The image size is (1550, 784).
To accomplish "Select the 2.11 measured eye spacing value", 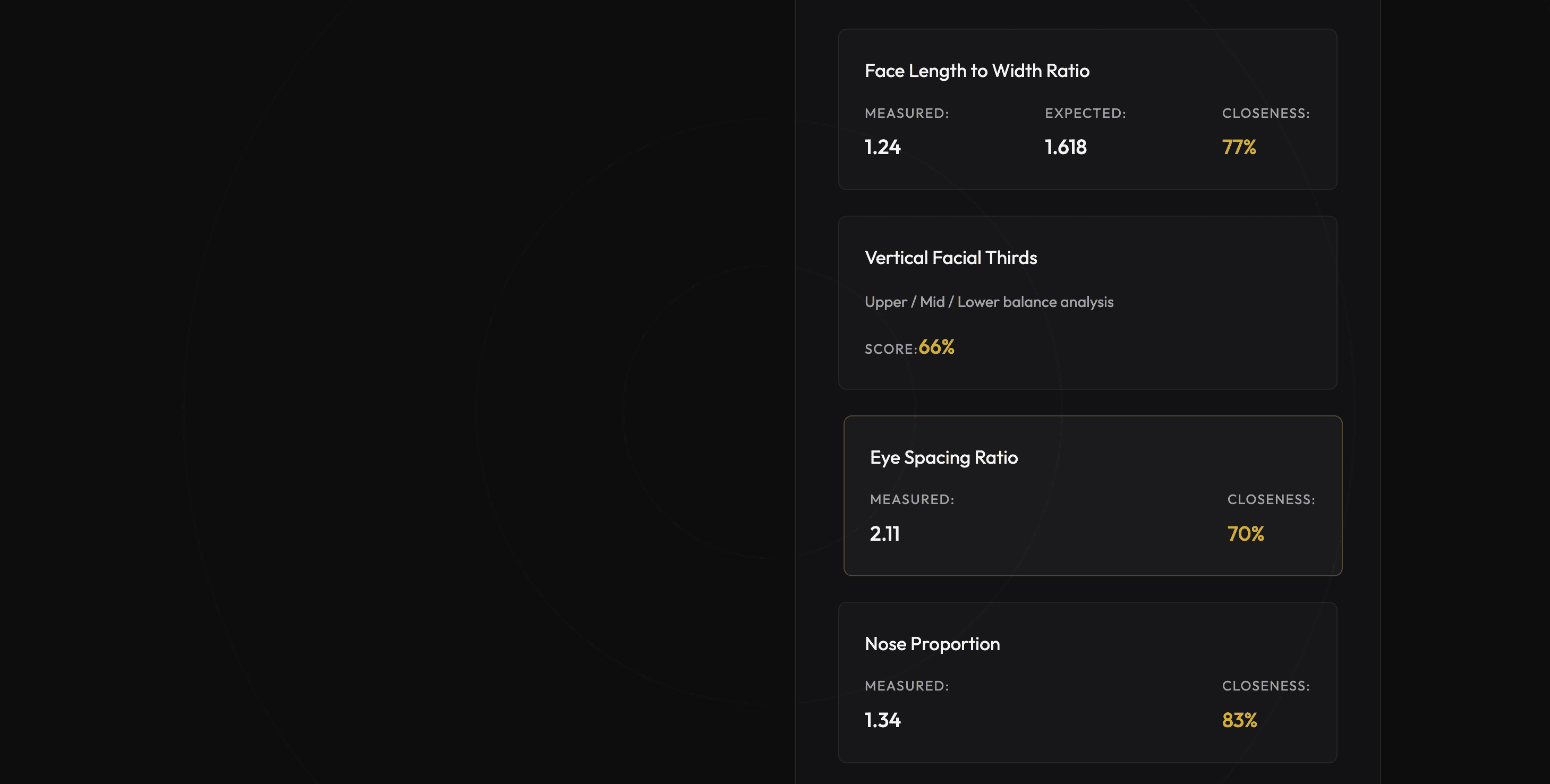I will click(x=884, y=534).
